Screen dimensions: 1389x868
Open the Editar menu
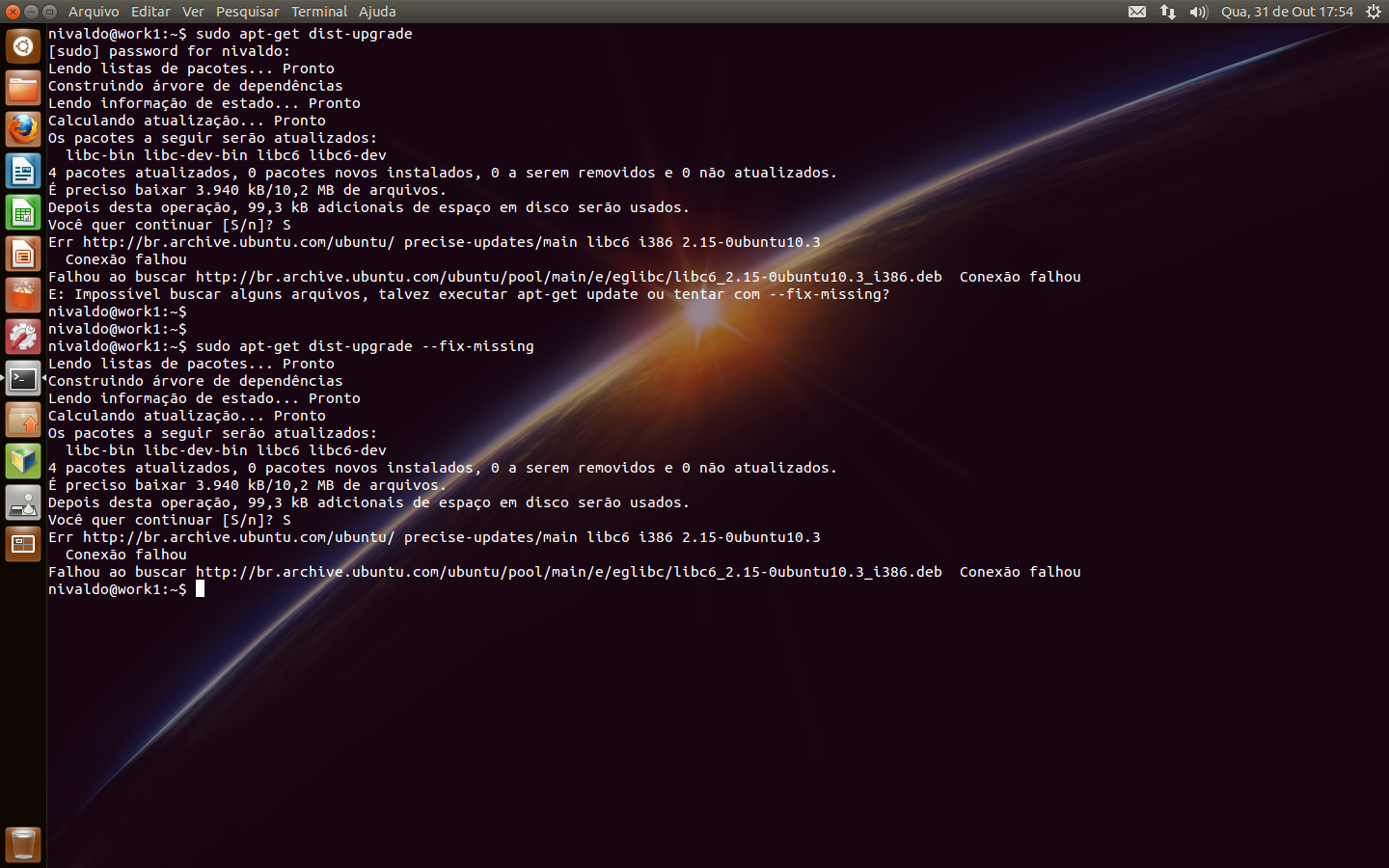(x=150, y=12)
